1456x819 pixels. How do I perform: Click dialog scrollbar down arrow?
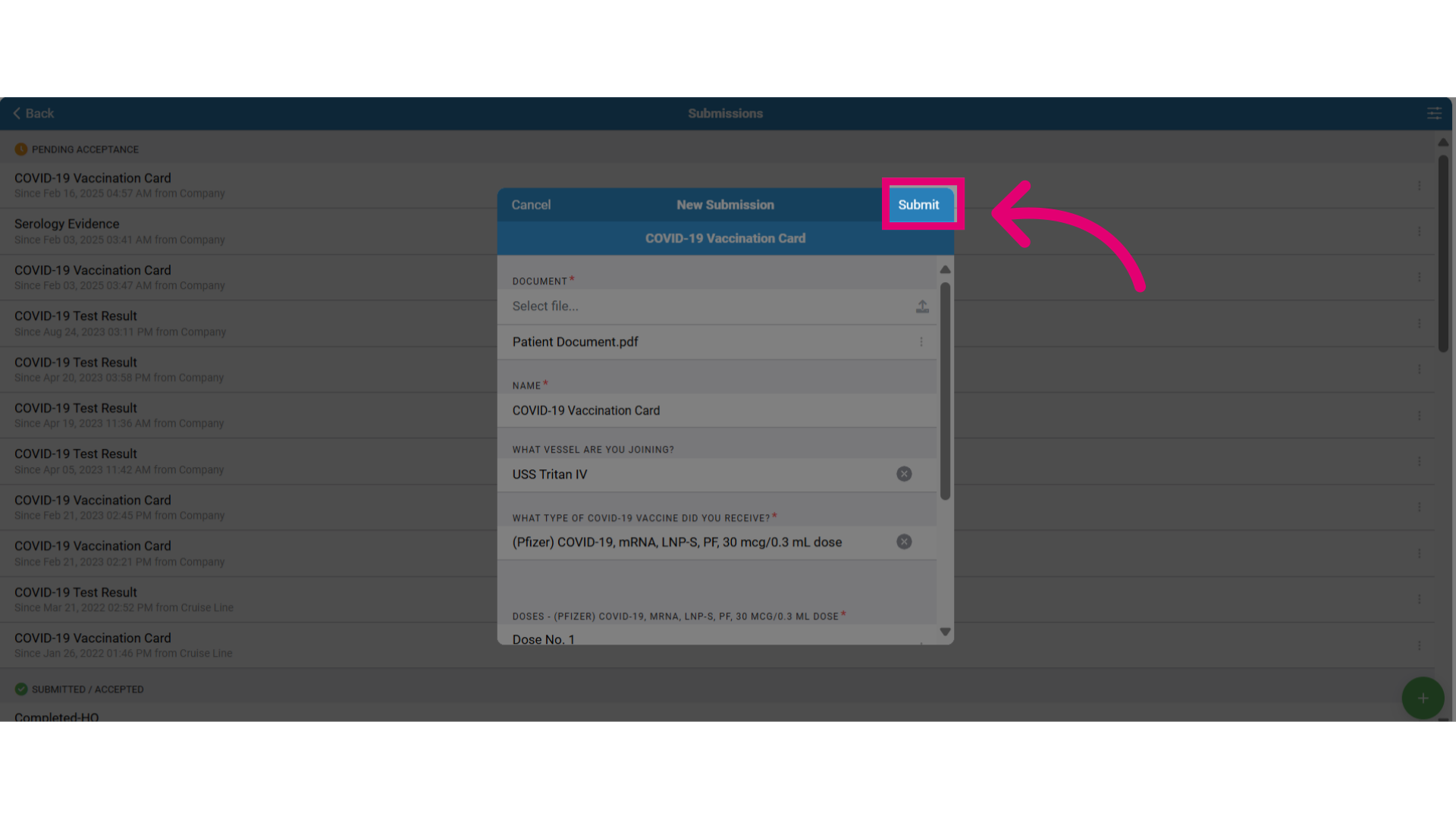tap(945, 632)
